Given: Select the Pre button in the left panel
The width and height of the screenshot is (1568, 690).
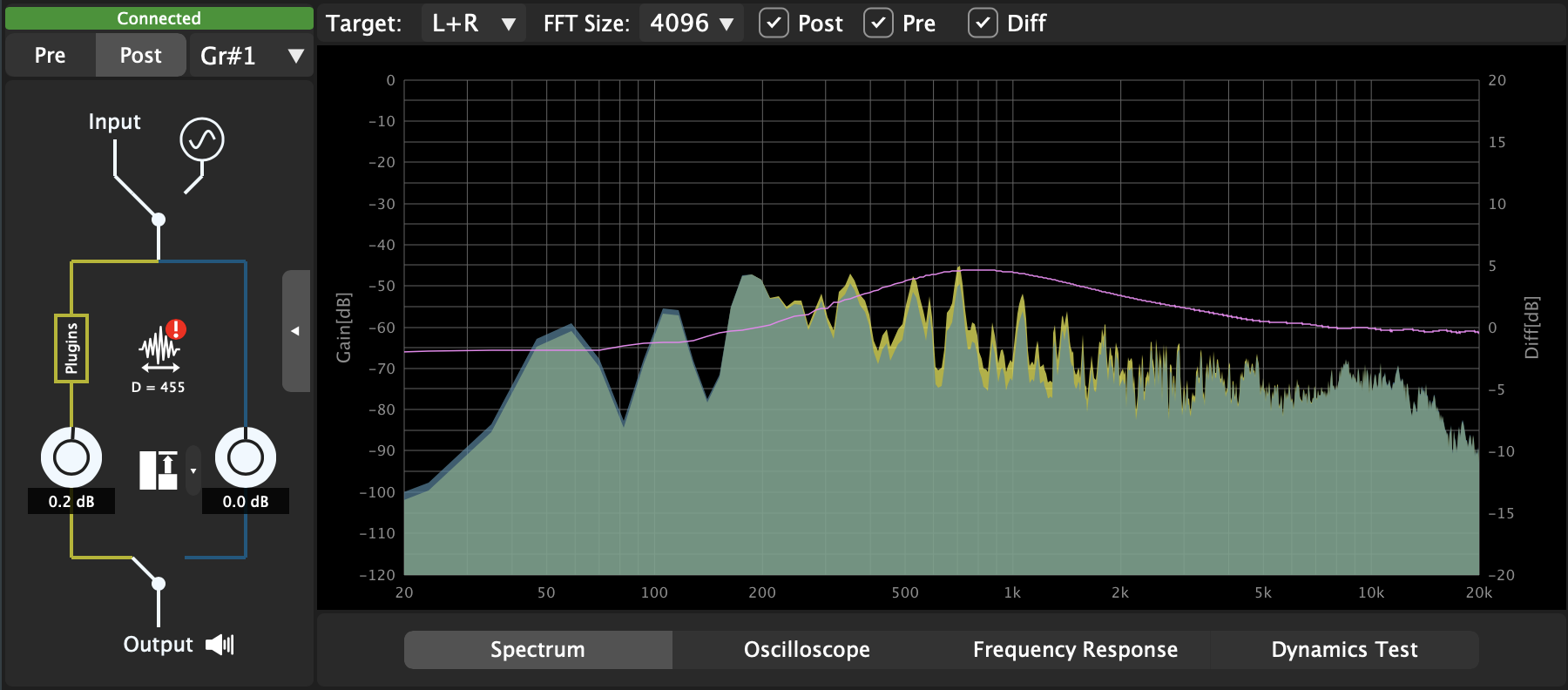Looking at the screenshot, I should coord(51,56).
